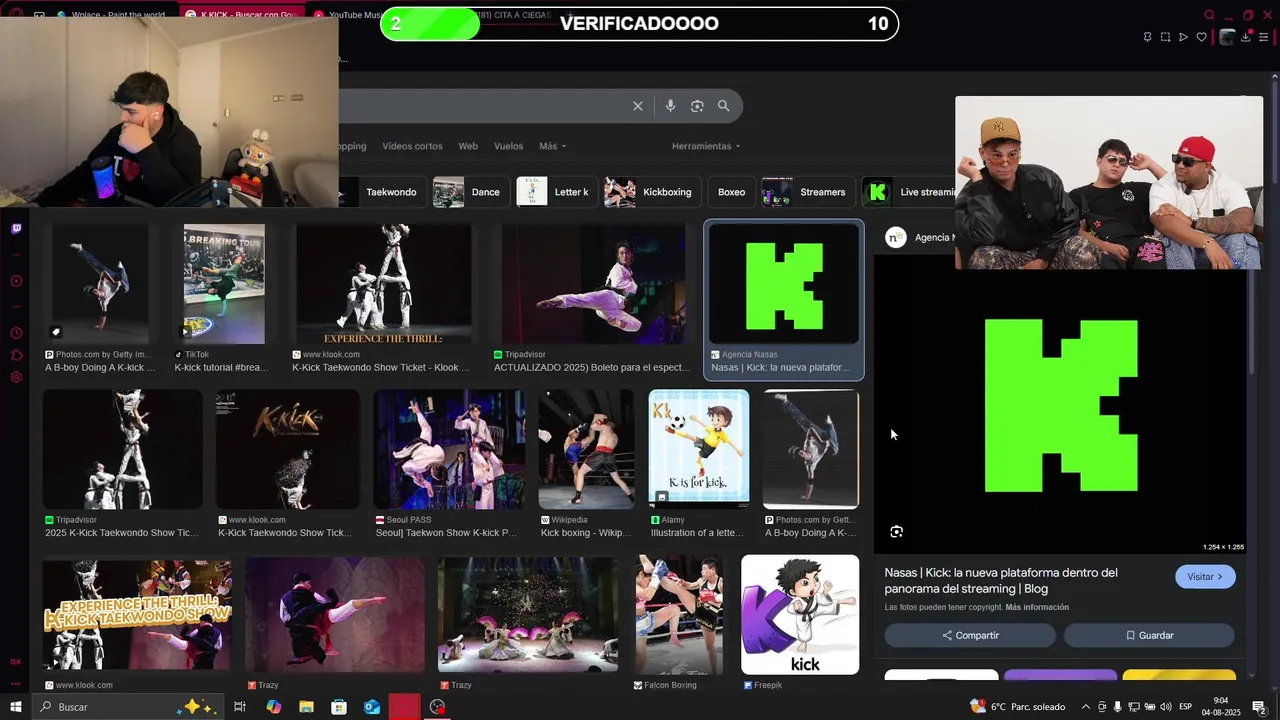Open Task View on the taskbar
Image resolution: width=1280 pixels, height=720 pixels.
pos(240,707)
